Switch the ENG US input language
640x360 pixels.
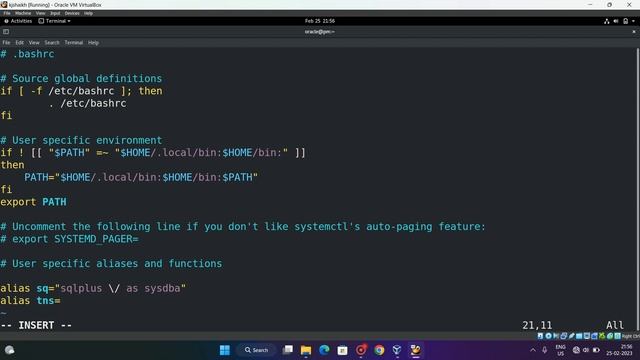(x=561, y=350)
